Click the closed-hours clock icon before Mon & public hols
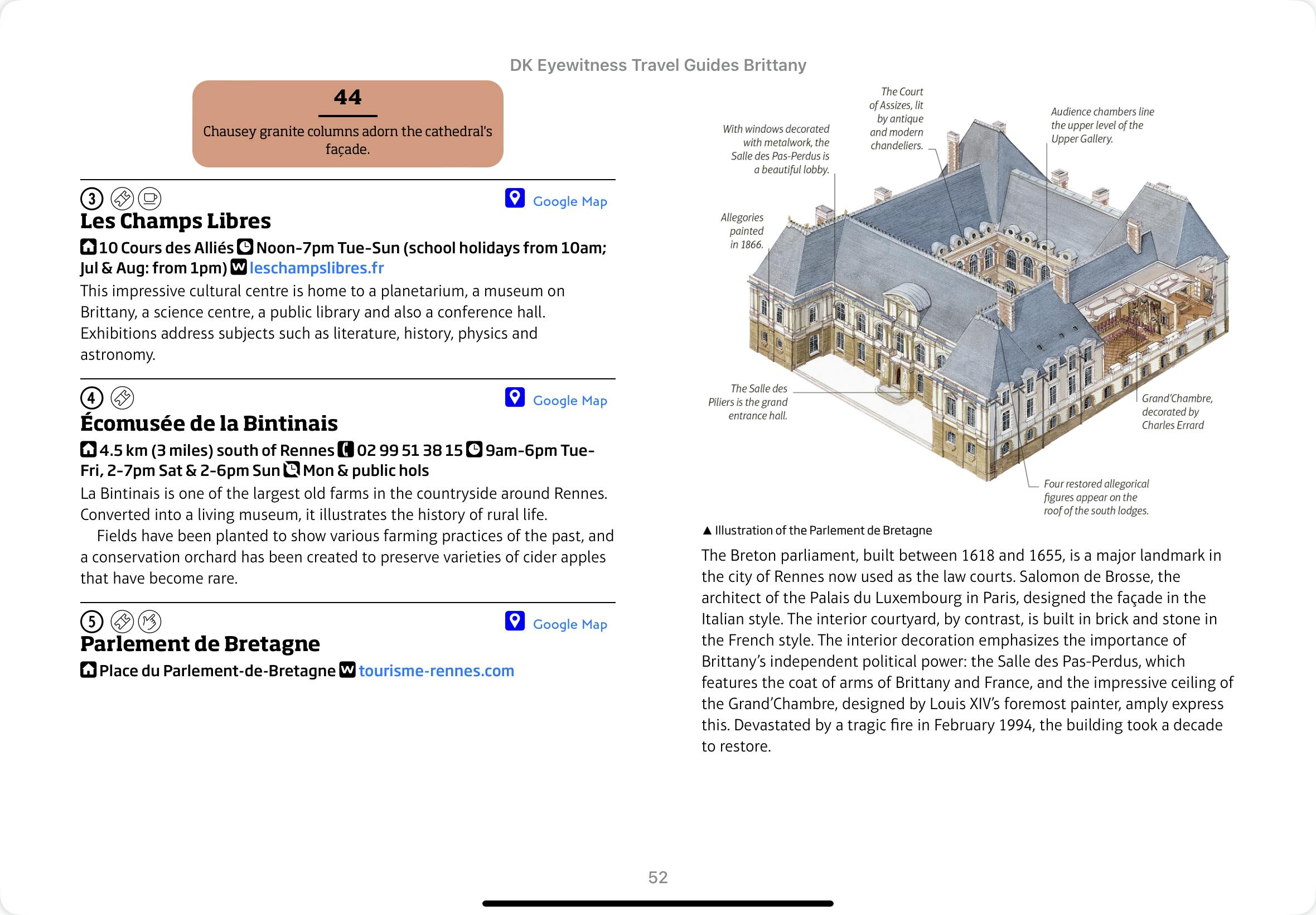The image size is (1316, 915). click(x=292, y=470)
